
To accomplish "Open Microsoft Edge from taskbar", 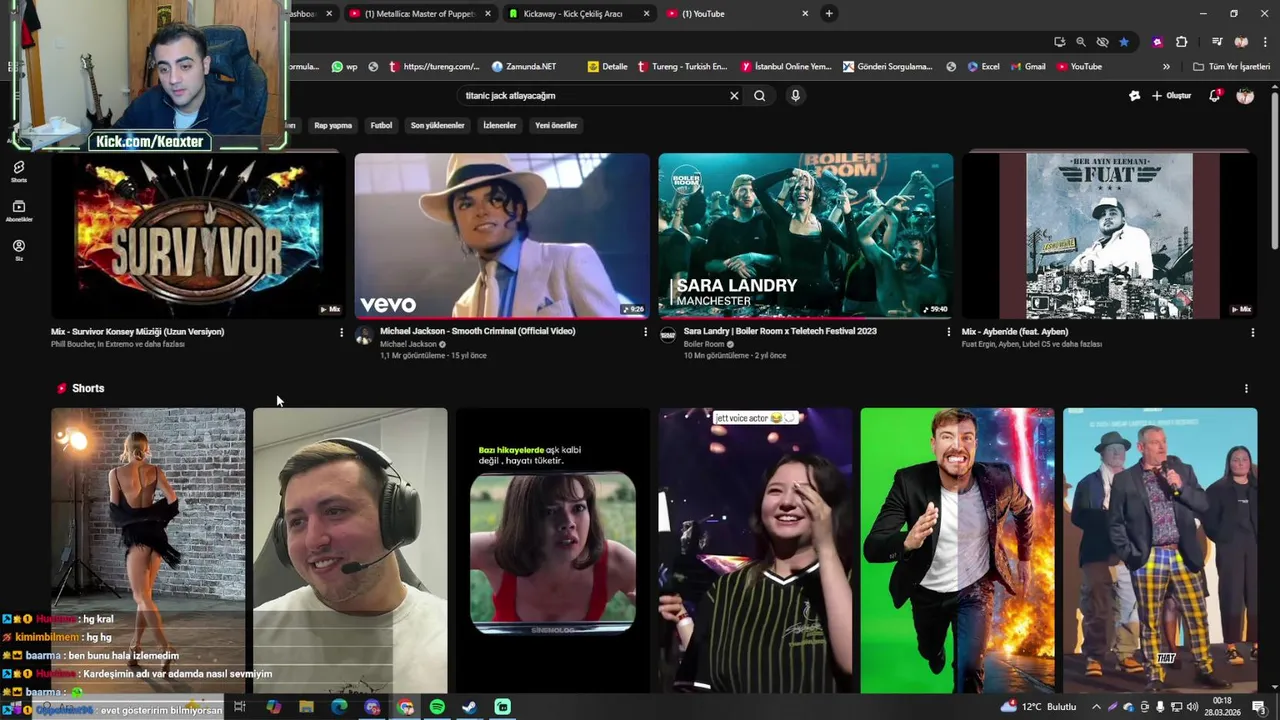I will pos(339,707).
